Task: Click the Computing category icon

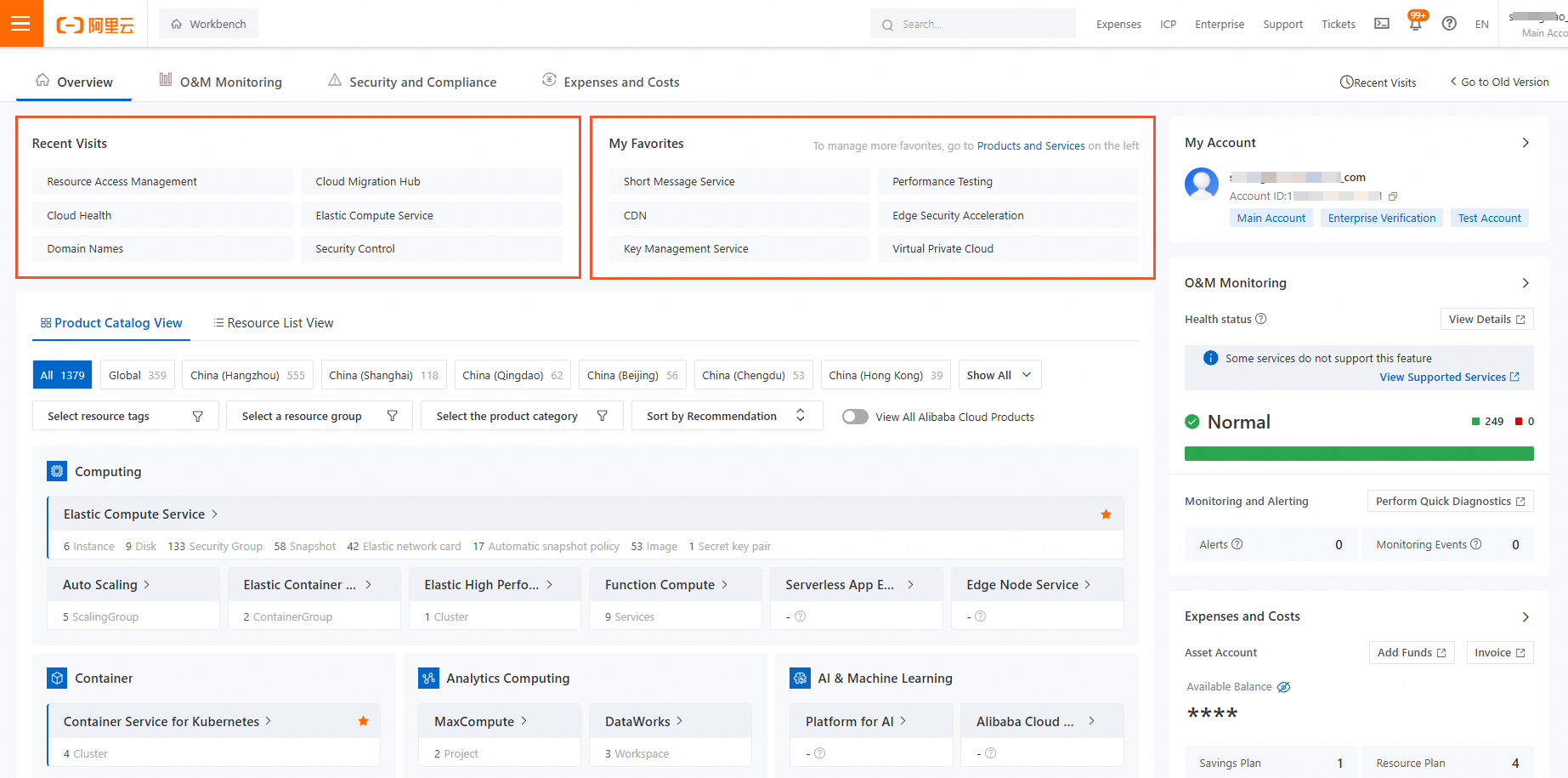Action: [x=57, y=471]
